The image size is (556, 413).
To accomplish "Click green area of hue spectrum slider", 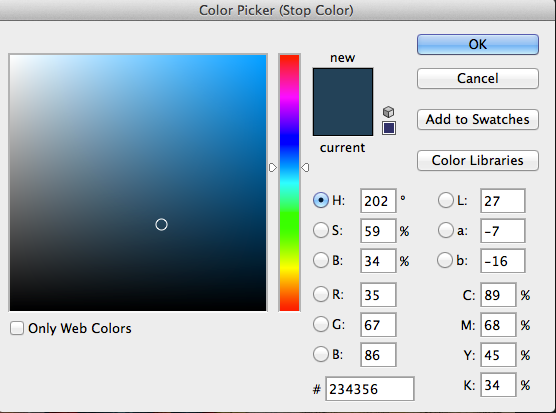I will pos(289,223).
